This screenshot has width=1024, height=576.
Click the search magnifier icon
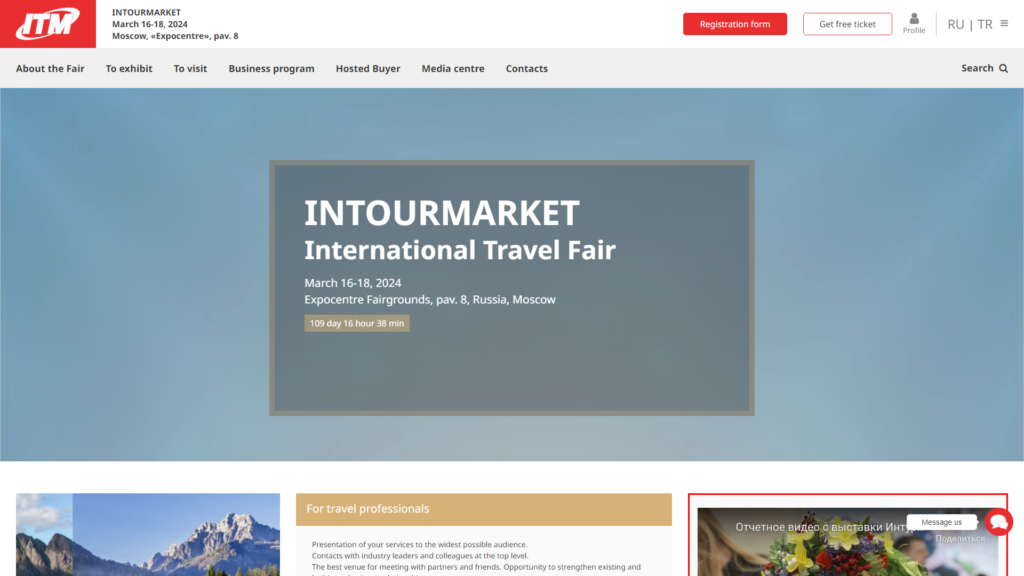pos(1004,69)
